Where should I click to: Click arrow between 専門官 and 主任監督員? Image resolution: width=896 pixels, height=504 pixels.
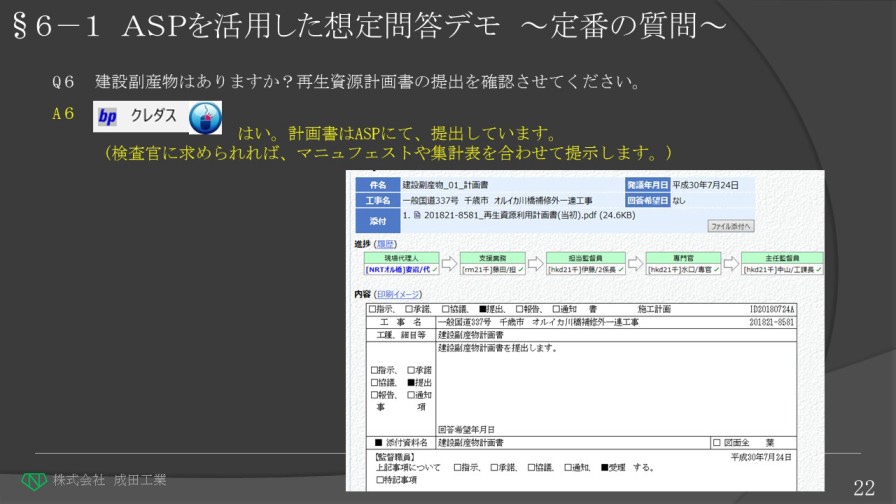click(731, 264)
